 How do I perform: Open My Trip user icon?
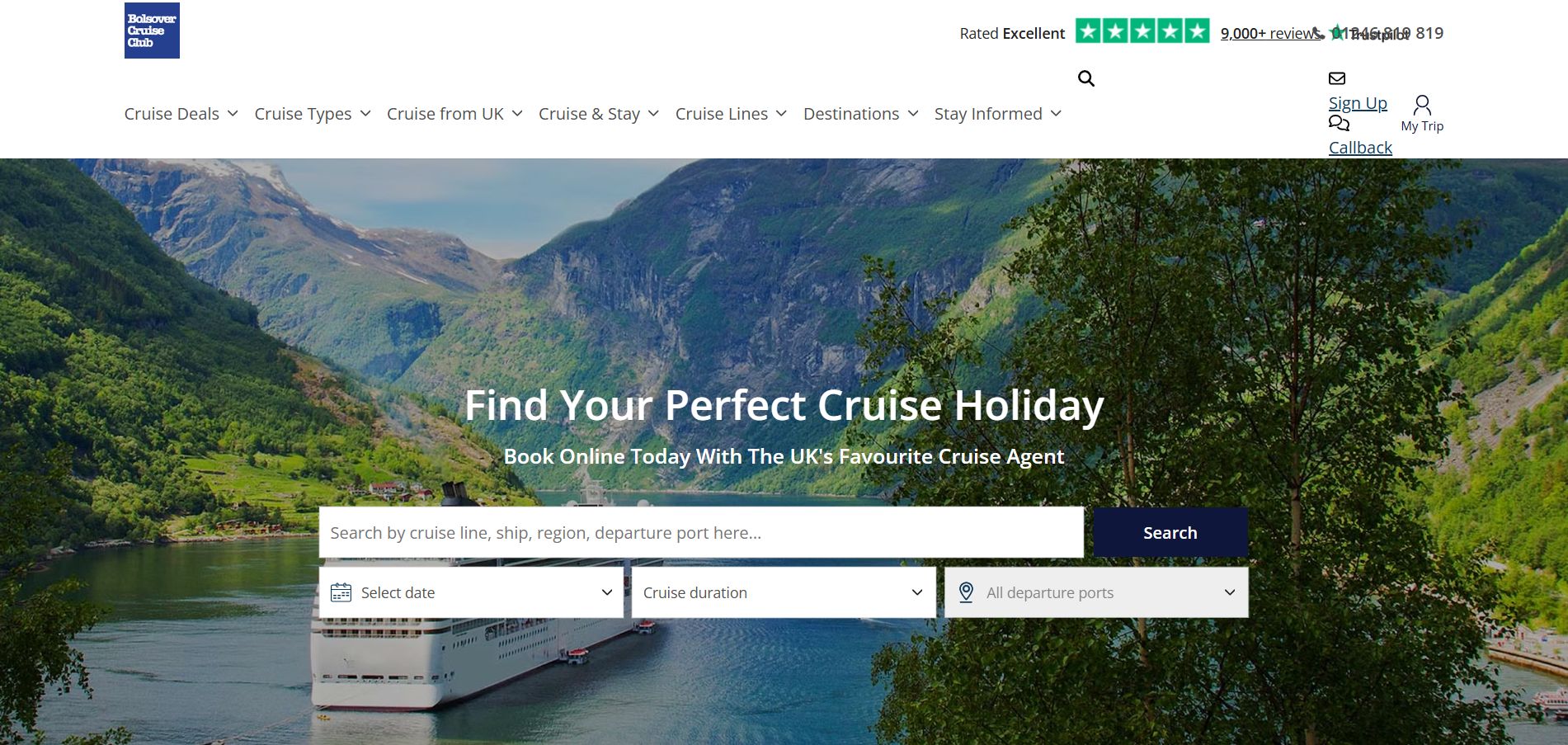coord(1422,105)
